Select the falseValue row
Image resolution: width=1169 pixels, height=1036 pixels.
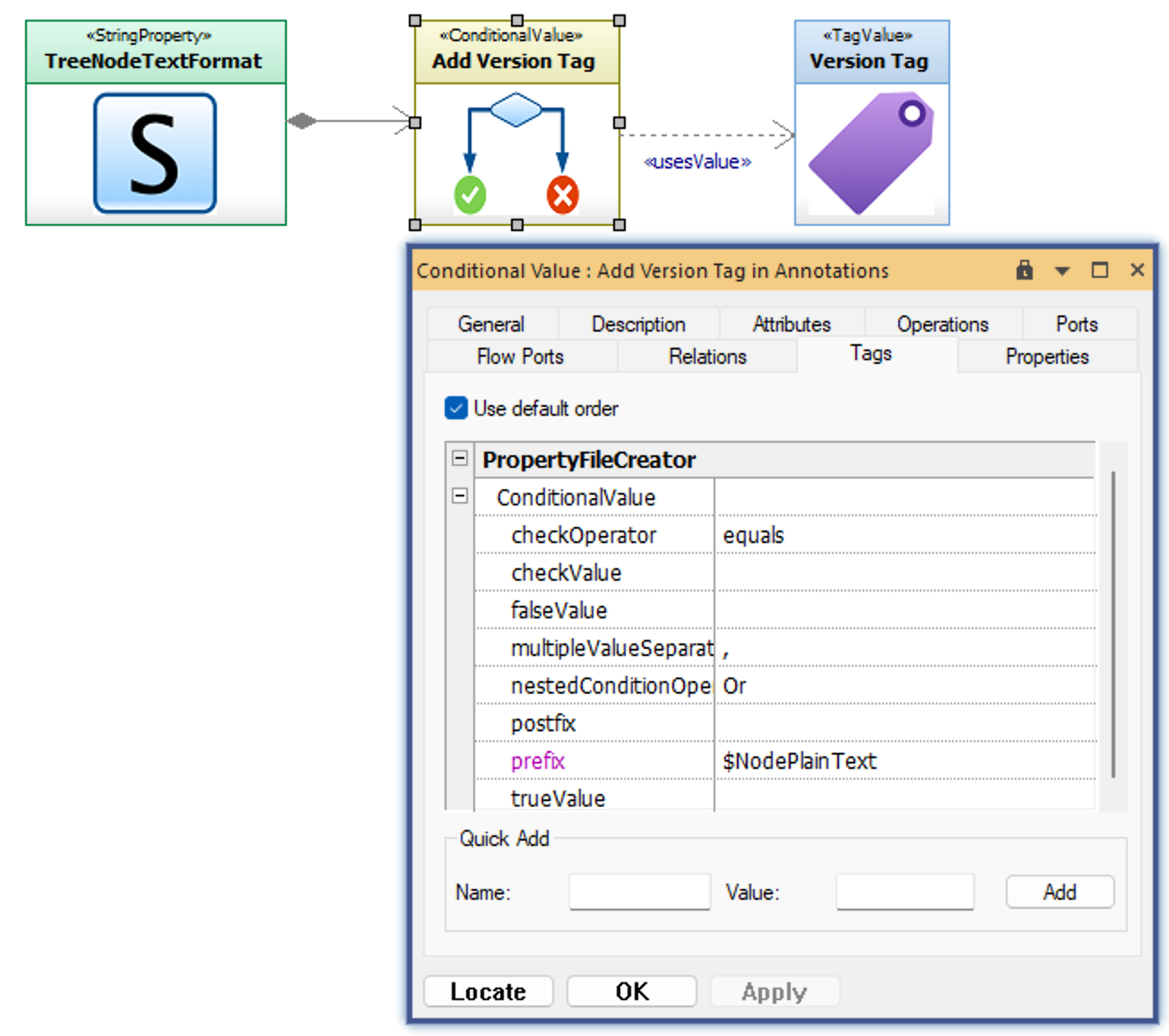tap(785, 610)
